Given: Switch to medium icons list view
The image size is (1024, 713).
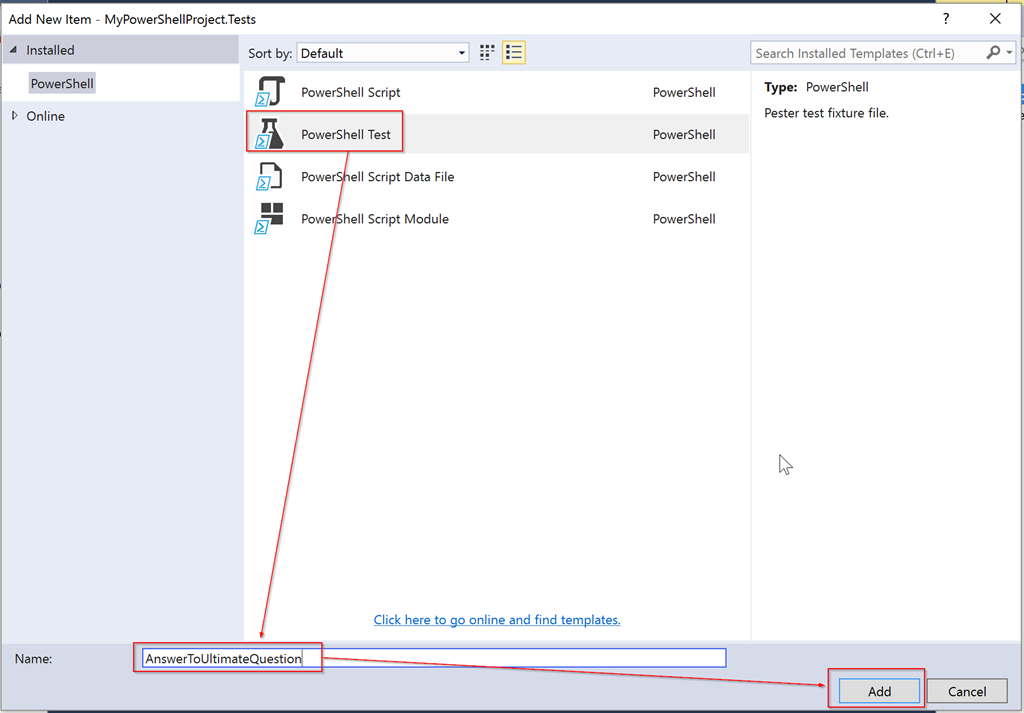Looking at the screenshot, I should pyautogui.click(x=514, y=53).
